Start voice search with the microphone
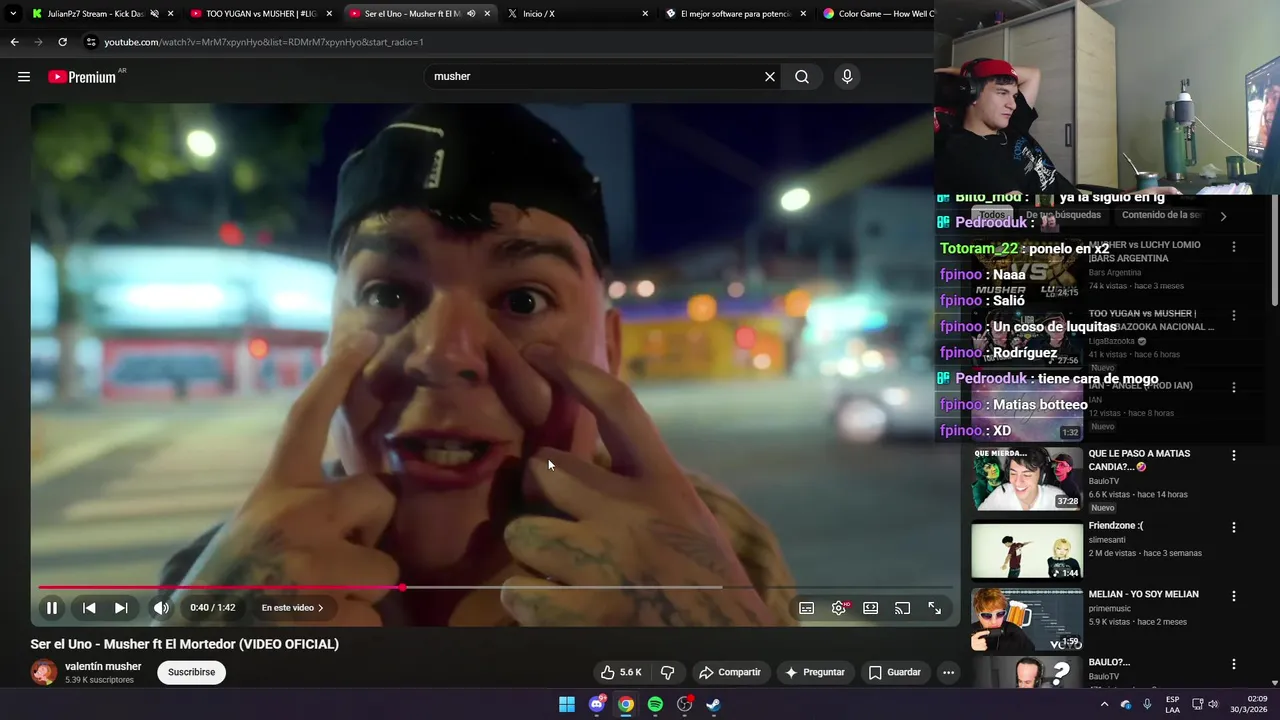1280x720 pixels. (847, 77)
